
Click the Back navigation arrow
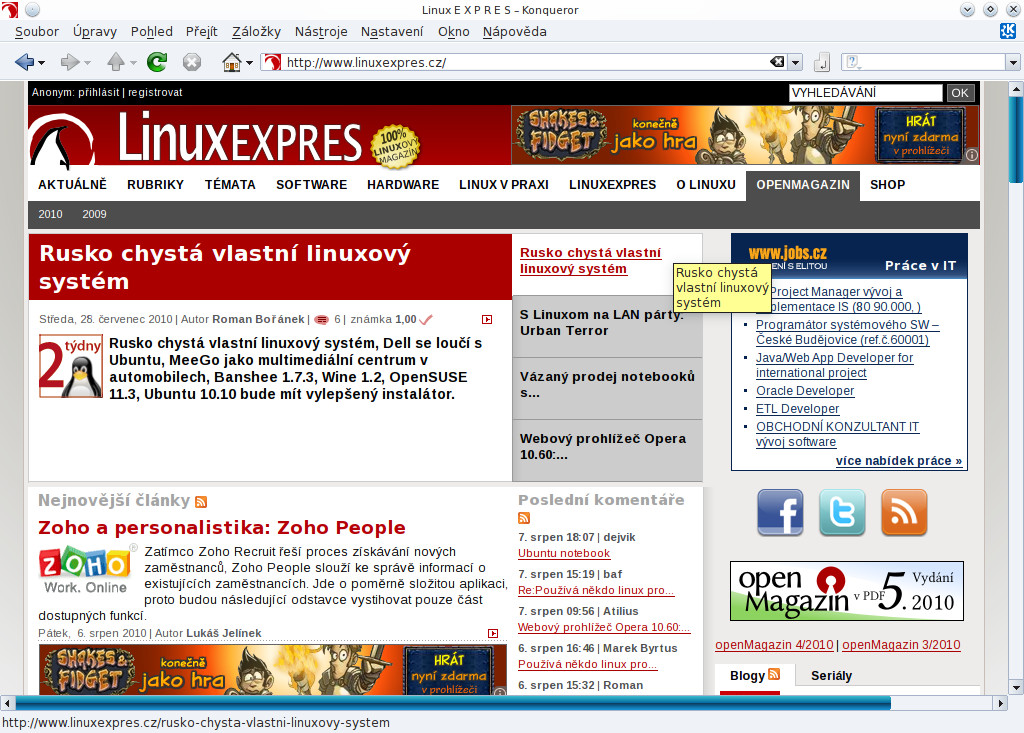tap(24, 62)
